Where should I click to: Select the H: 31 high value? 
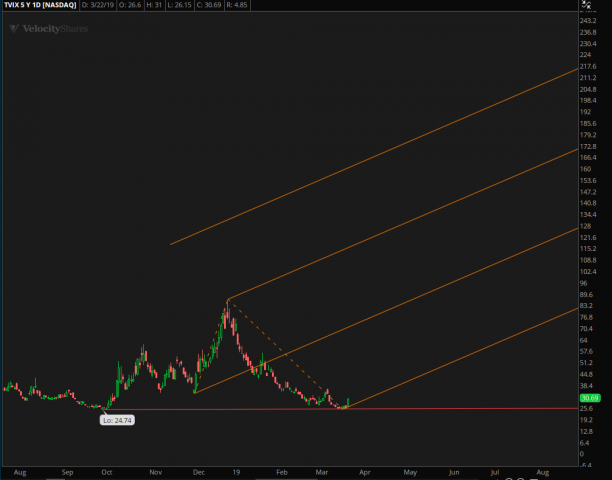point(154,5)
